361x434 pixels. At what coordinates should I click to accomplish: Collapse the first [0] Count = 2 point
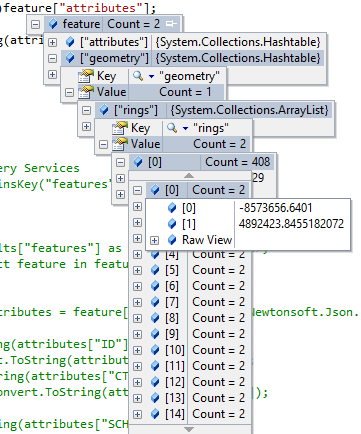(x=137, y=190)
